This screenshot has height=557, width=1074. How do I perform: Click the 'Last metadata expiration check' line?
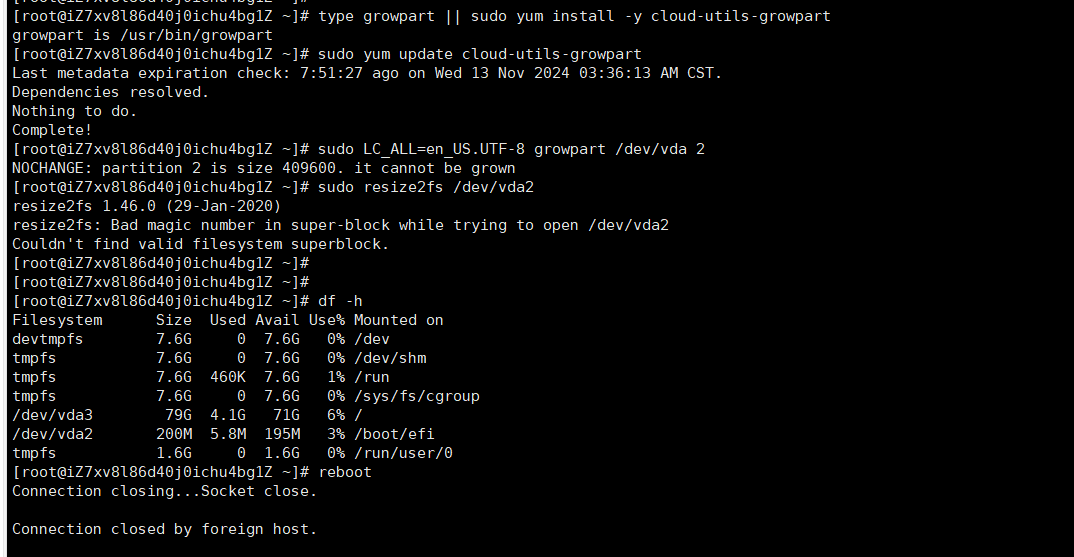point(366,73)
